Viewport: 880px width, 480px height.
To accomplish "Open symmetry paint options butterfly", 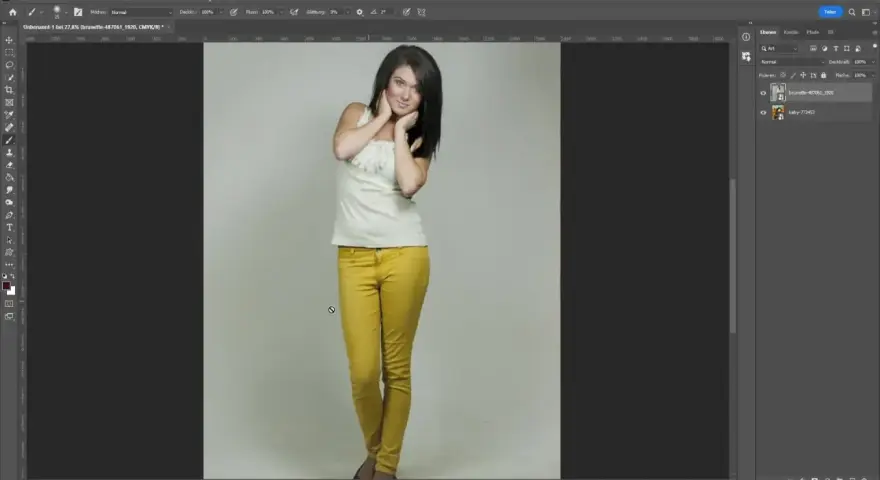I will tap(421, 12).
